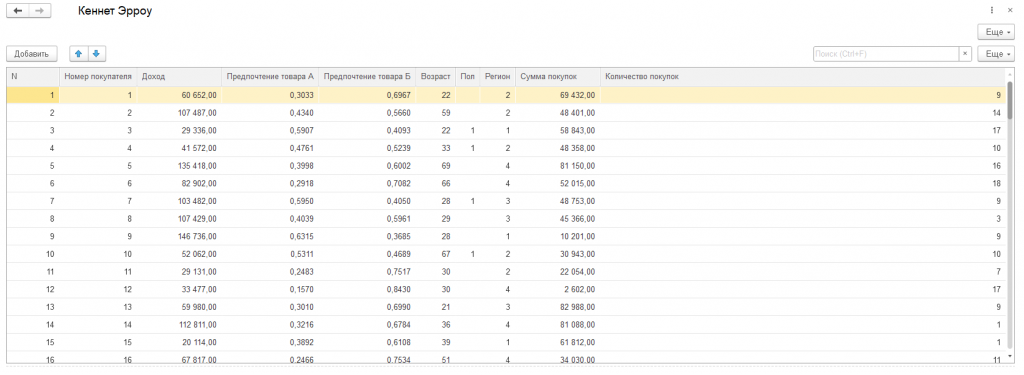The height and width of the screenshot is (375, 1024).
Task: Click Предпочтение товара Б column header
Action: click(x=367, y=76)
